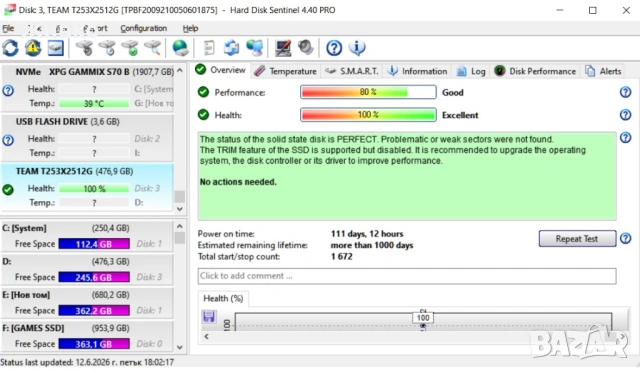Click the globe with computer monitor icon

pyautogui.click(x=254, y=48)
